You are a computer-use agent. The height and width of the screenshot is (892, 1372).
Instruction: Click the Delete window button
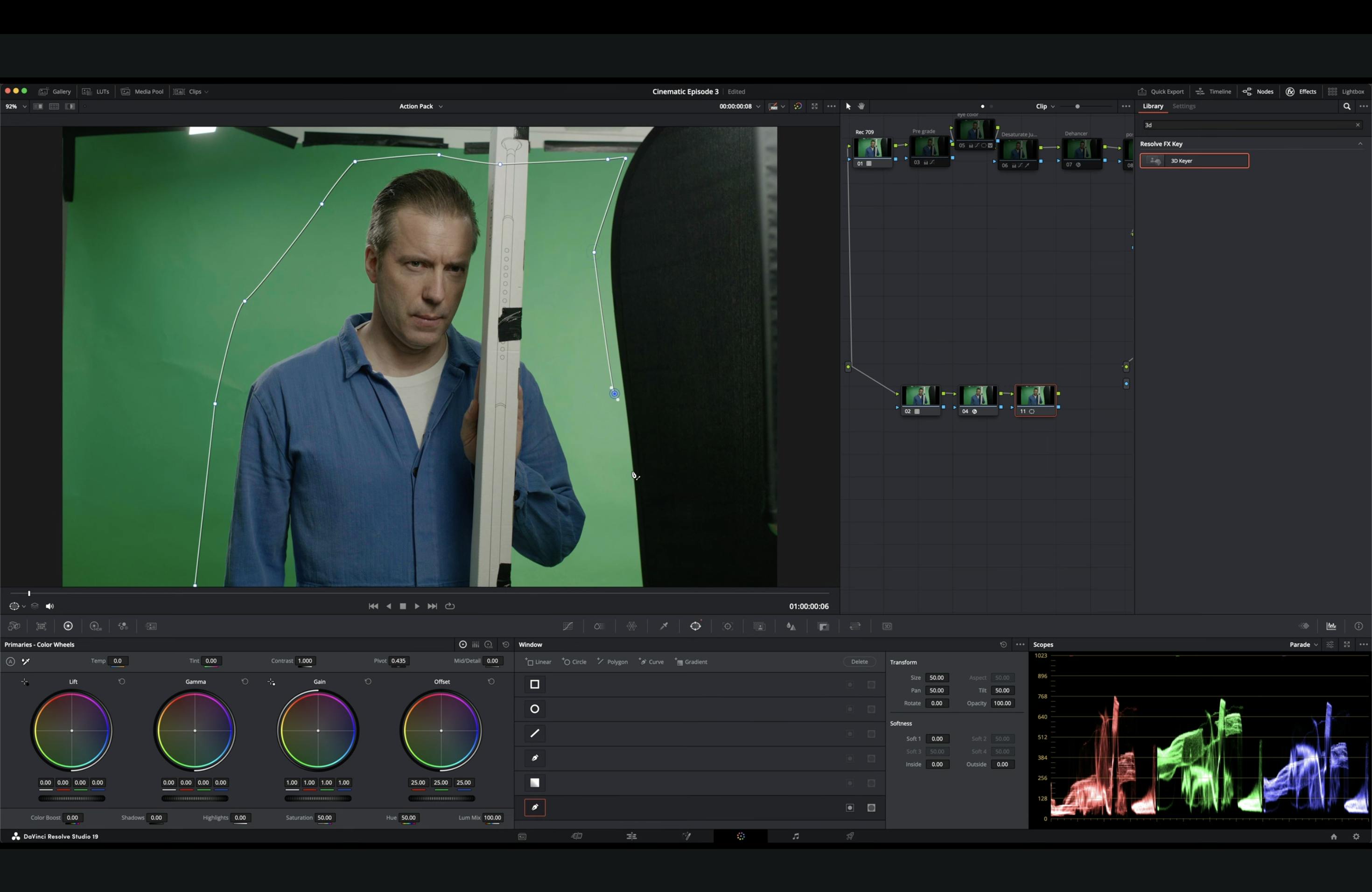[859, 662]
